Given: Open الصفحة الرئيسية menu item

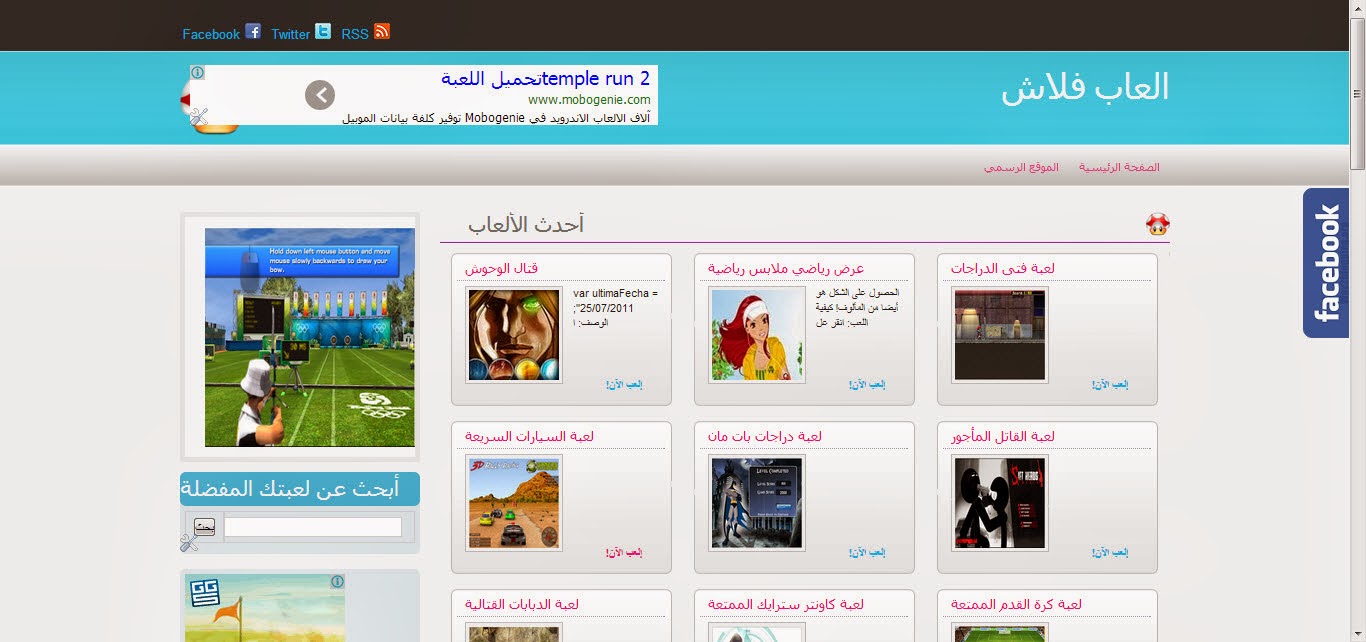Looking at the screenshot, I should pos(1119,167).
